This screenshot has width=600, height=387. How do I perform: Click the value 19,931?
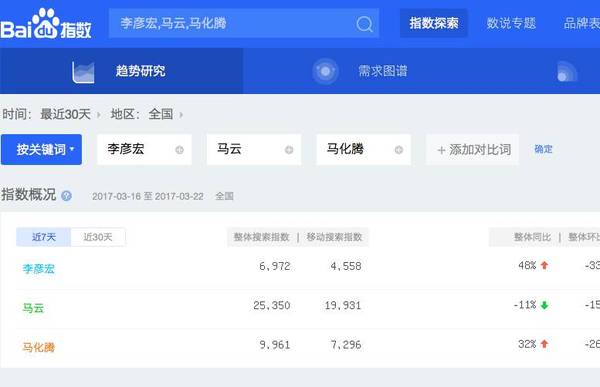[x=343, y=305]
